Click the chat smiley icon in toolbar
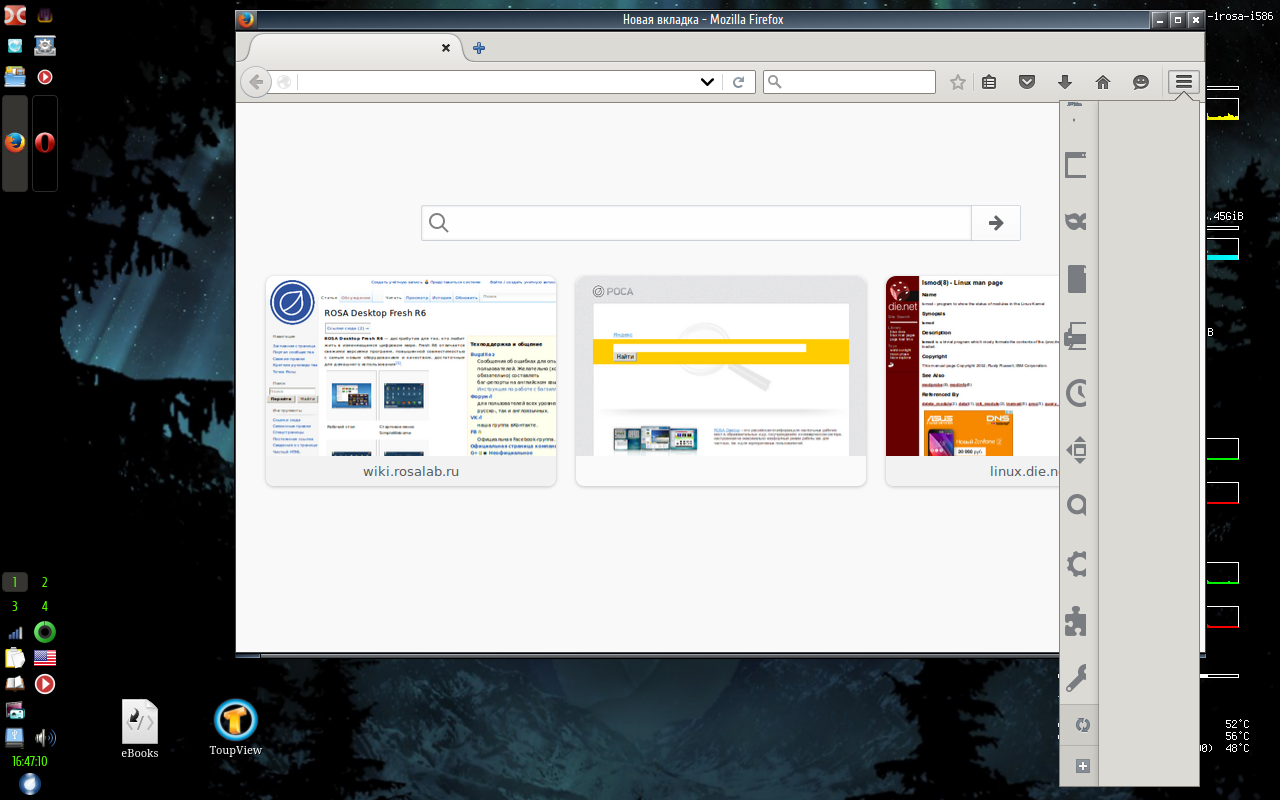1280x800 pixels. tap(1141, 83)
